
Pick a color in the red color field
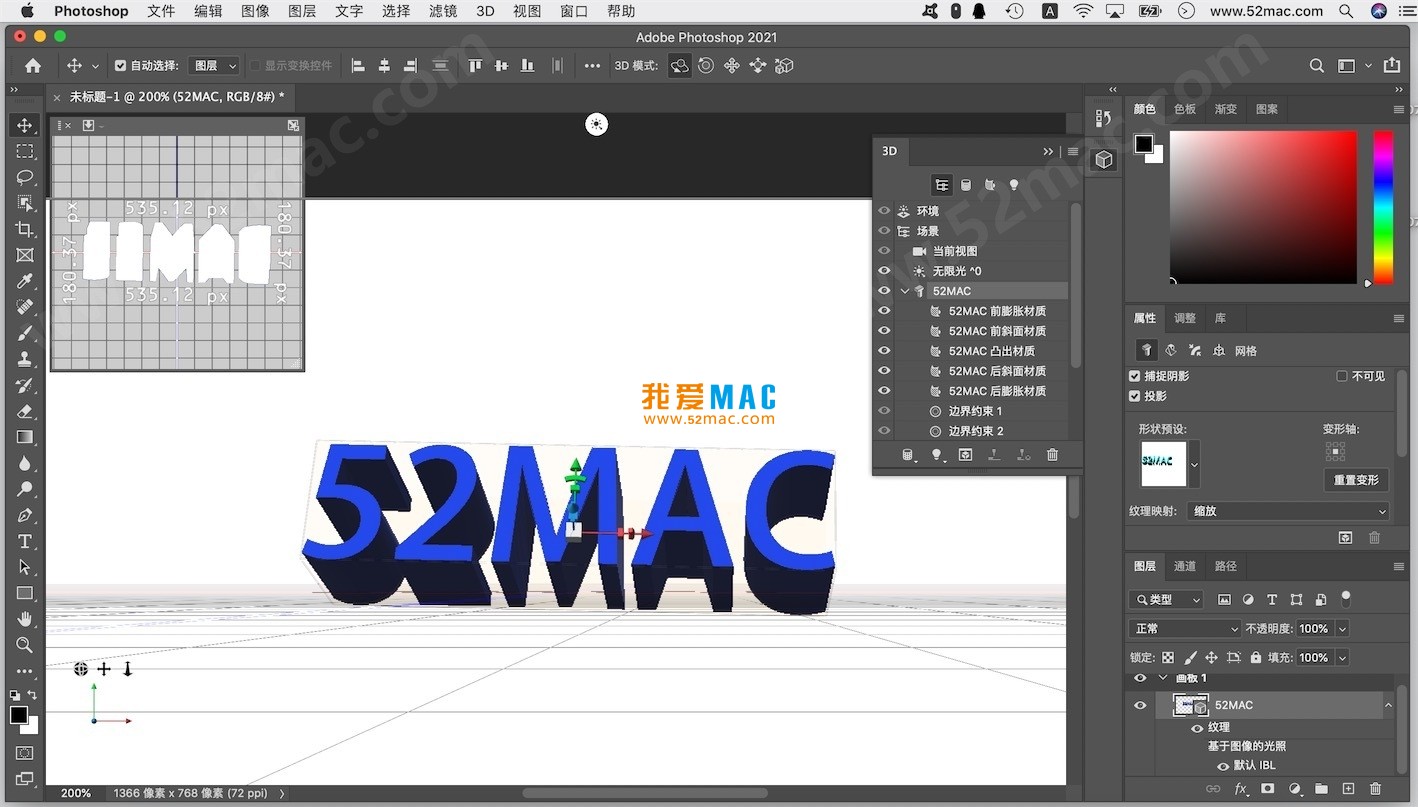coord(1263,208)
